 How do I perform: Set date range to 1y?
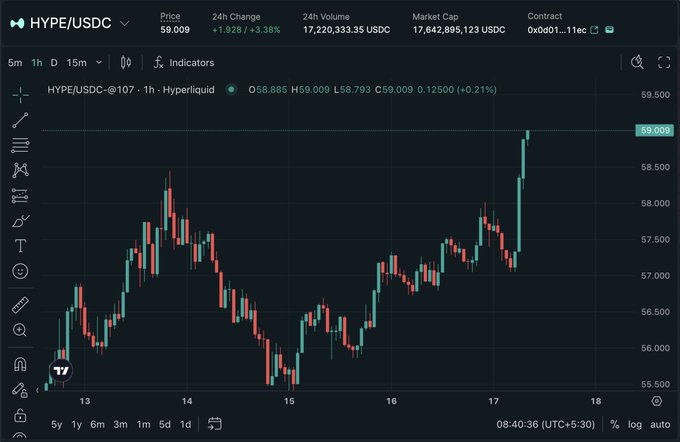tap(77, 424)
